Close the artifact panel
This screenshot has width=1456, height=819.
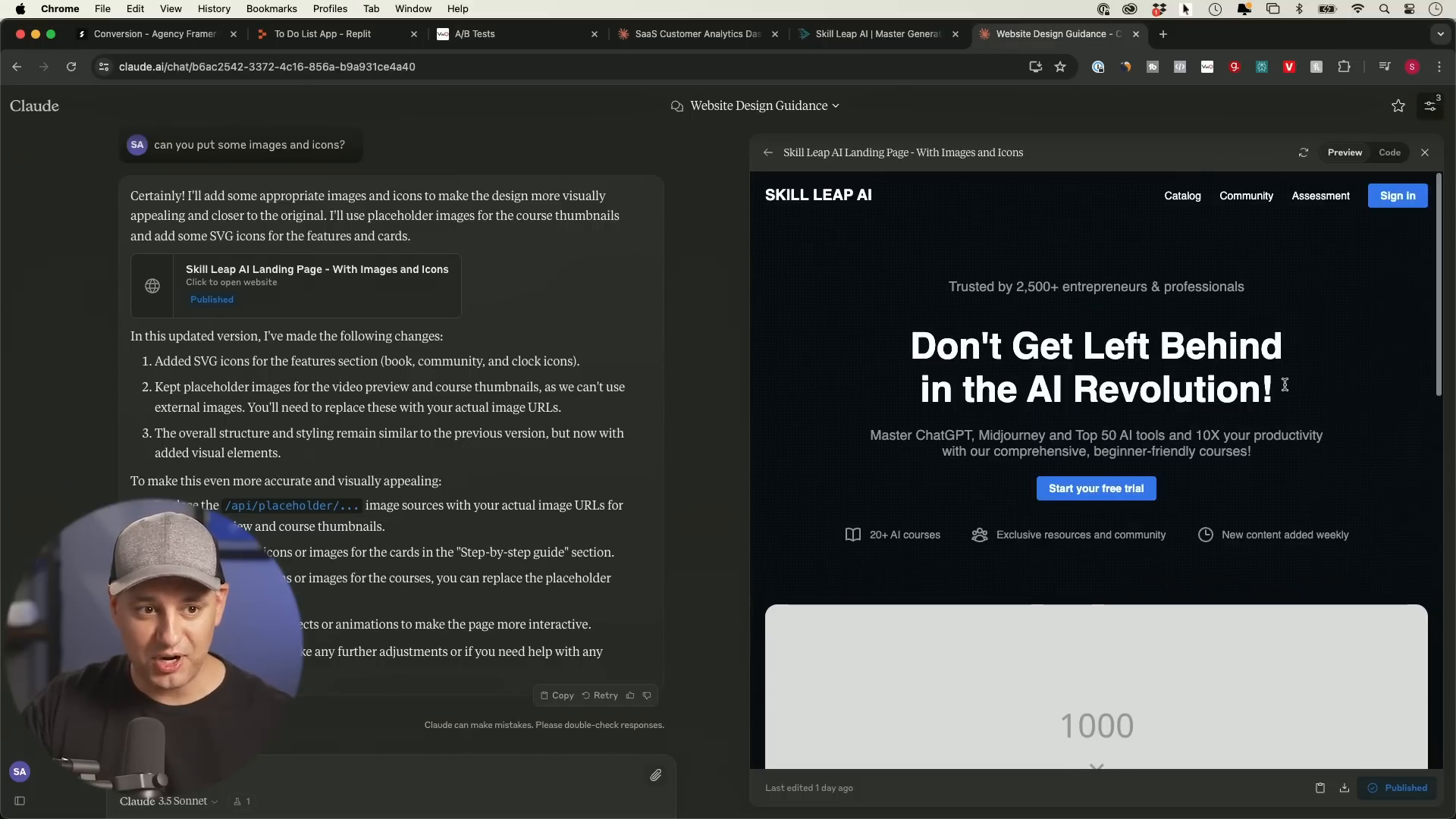click(1425, 152)
